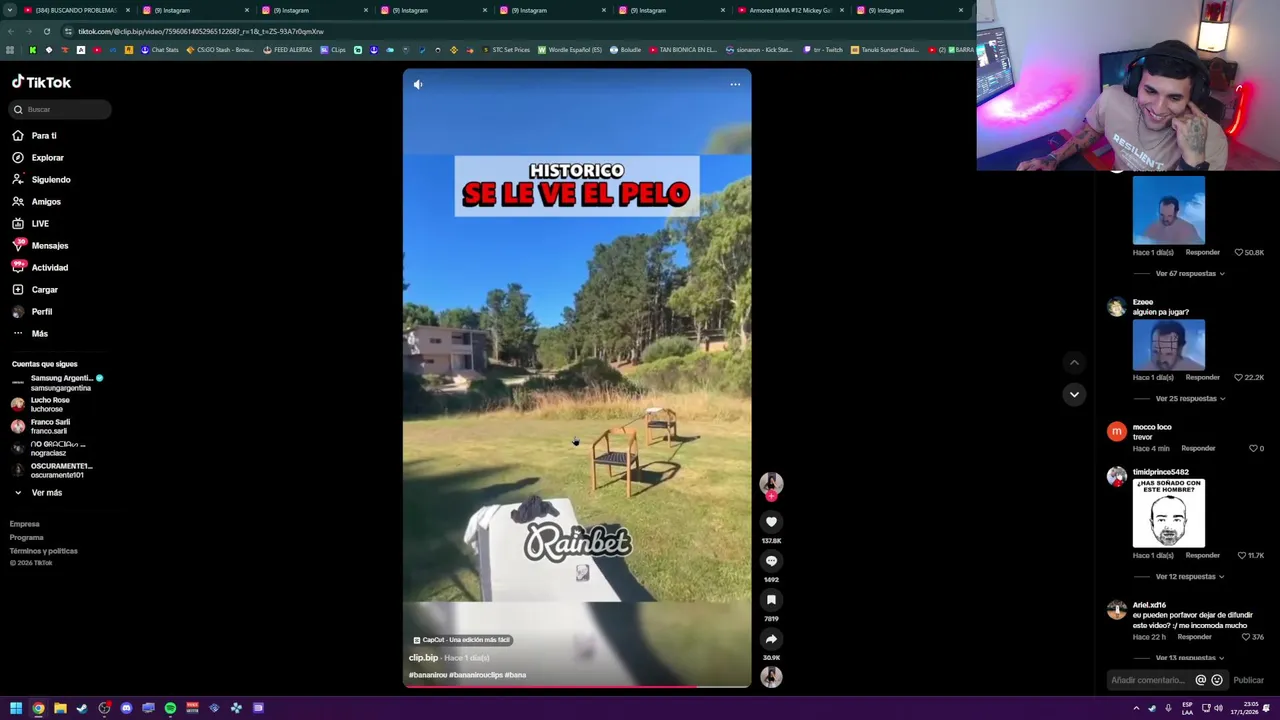Focus the Buscar search field

click(61, 109)
